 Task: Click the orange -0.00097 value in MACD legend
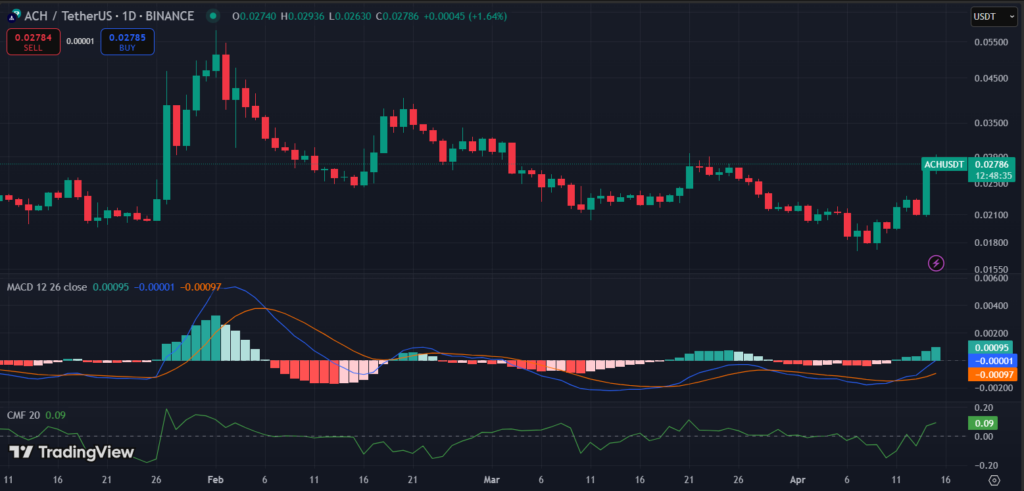click(x=200, y=287)
